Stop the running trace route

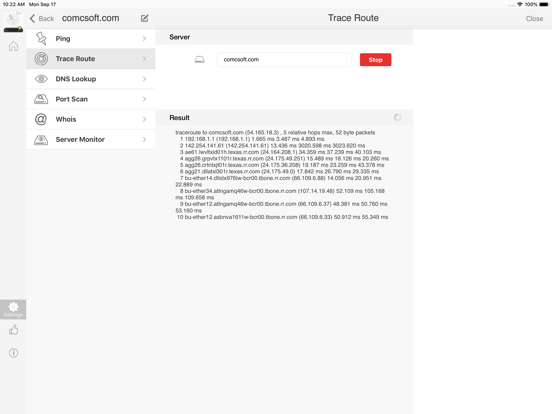tap(375, 59)
